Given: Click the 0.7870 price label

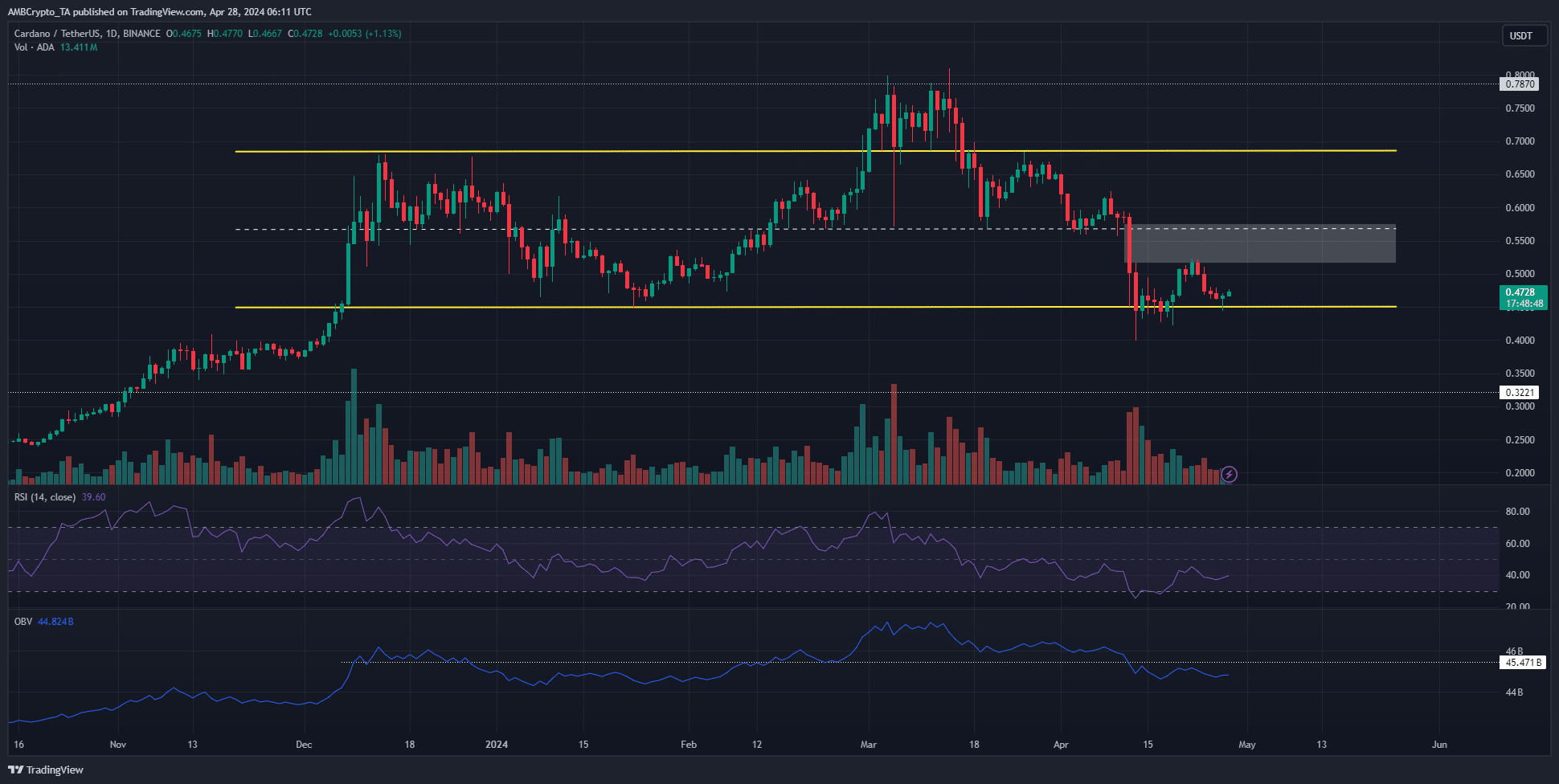Looking at the screenshot, I should (1520, 84).
